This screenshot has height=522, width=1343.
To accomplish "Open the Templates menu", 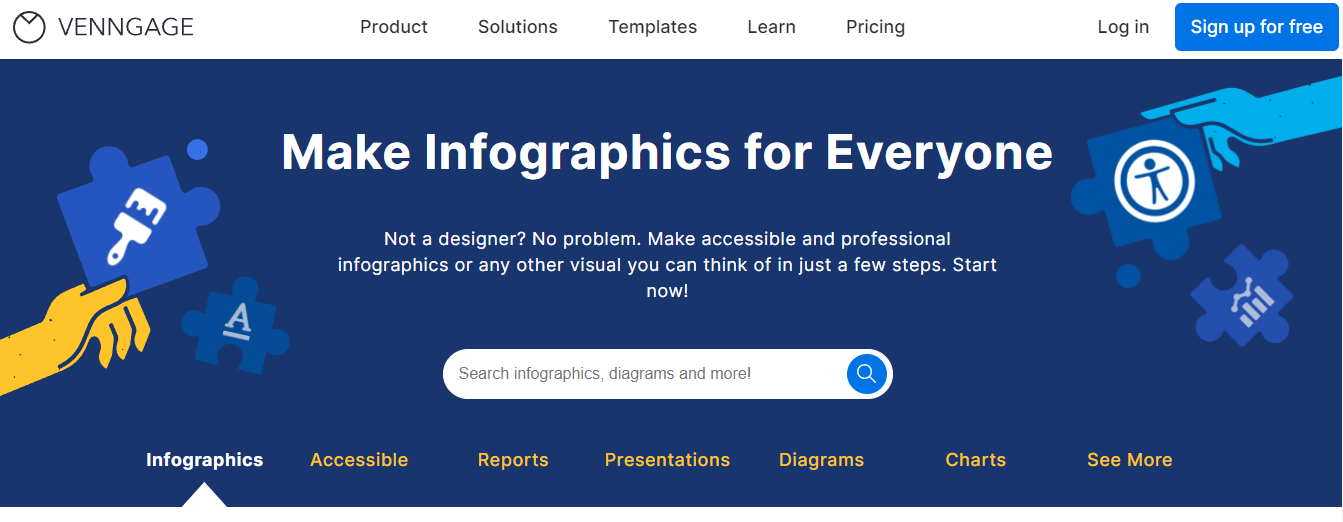I will [653, 27].
